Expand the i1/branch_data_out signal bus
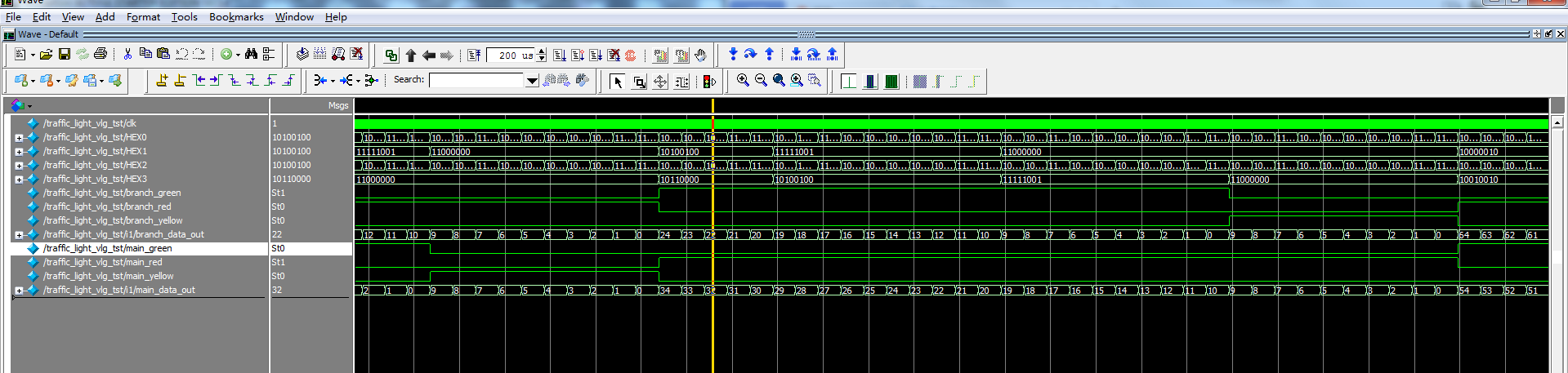1568x373 pixels. pos(19,235)
